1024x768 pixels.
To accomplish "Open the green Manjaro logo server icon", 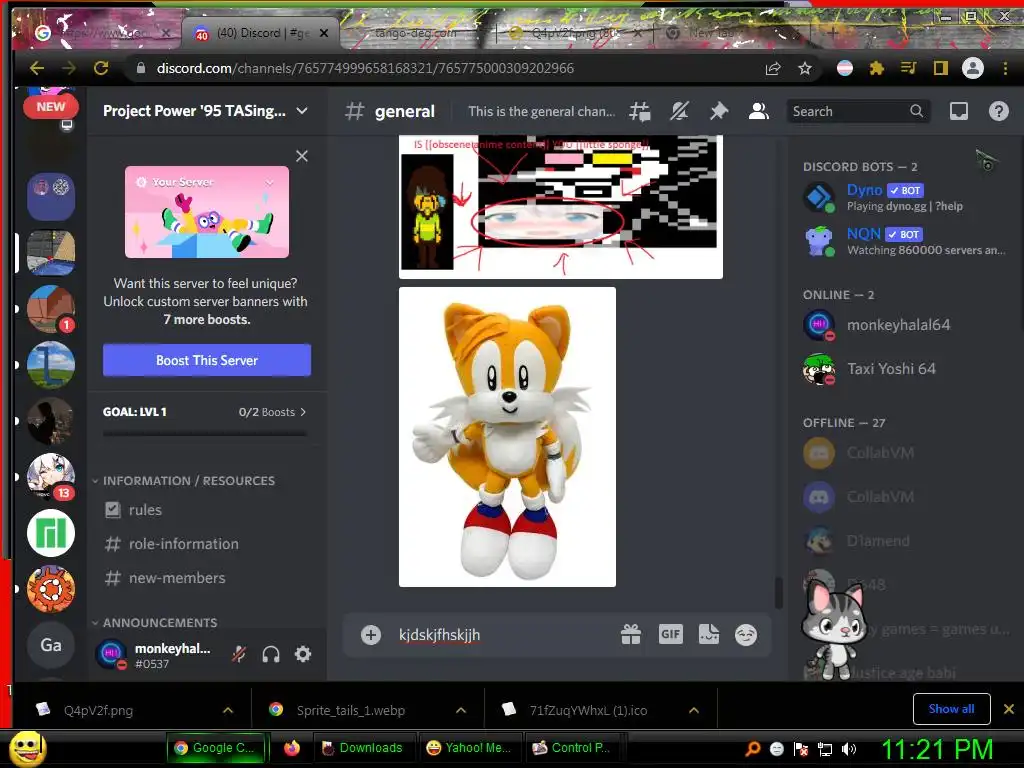I will click(51, 533).
